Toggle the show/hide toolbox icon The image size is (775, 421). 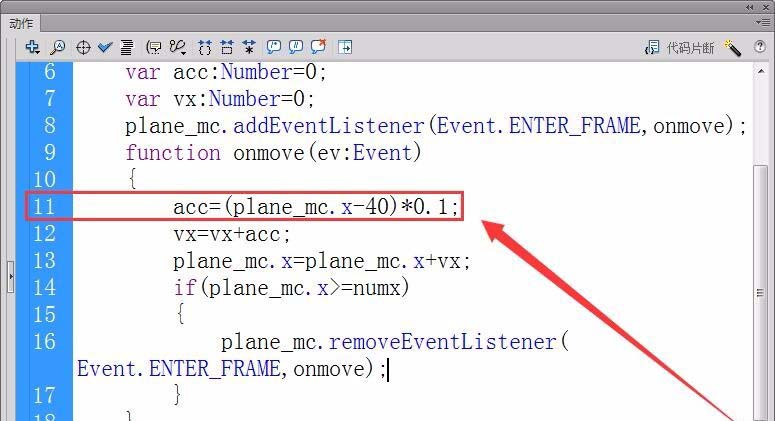345,47
